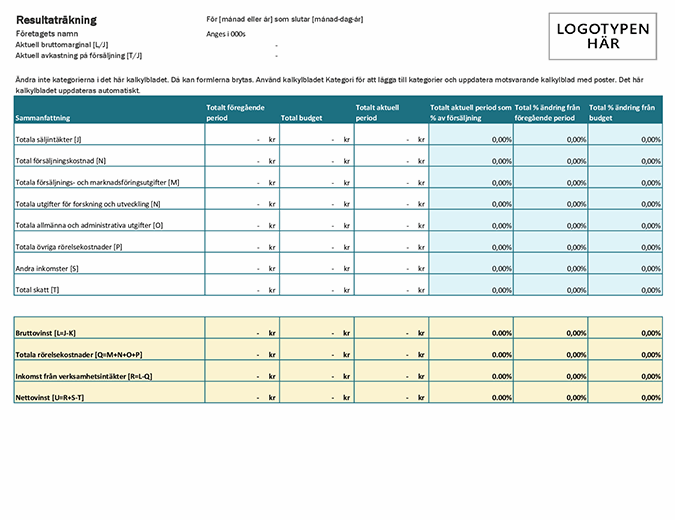Select the Andra inkomster [S] row label
675x520 pixels.
[x=48, y=268]
